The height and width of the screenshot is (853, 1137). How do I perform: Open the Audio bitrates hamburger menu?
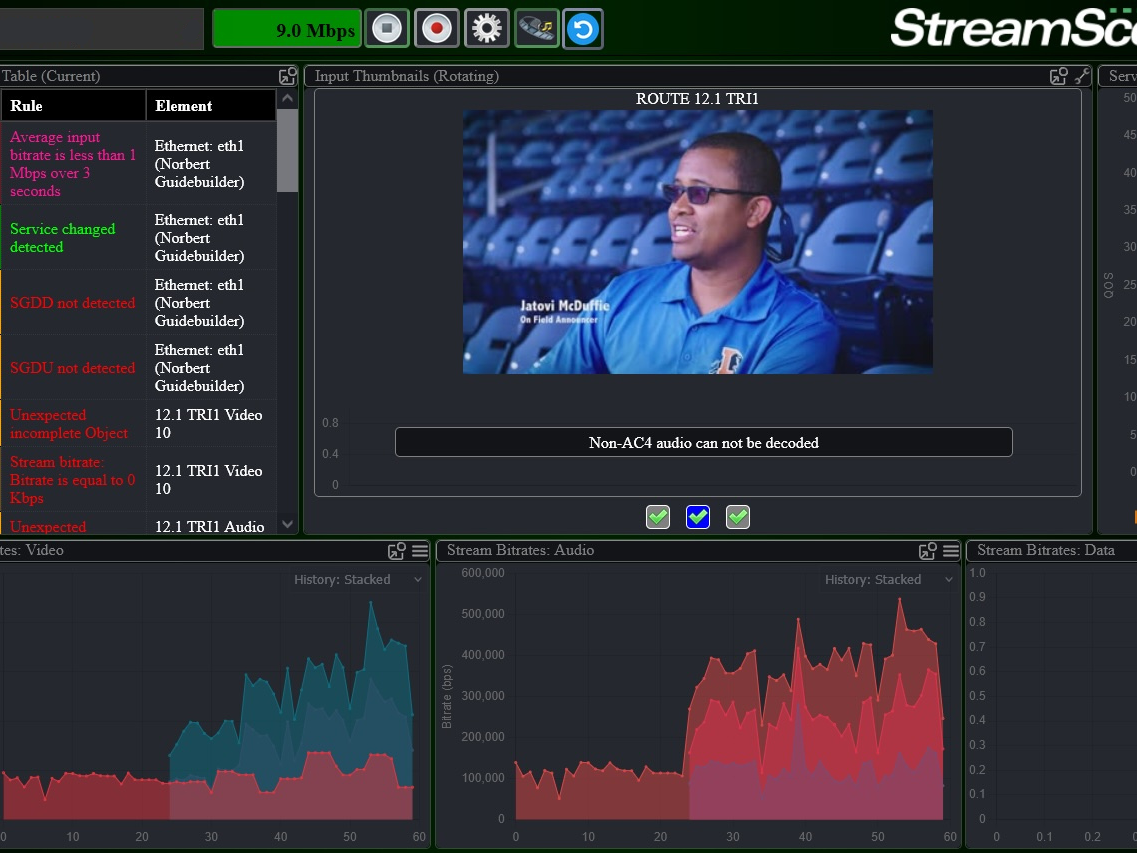pos(951,551)
